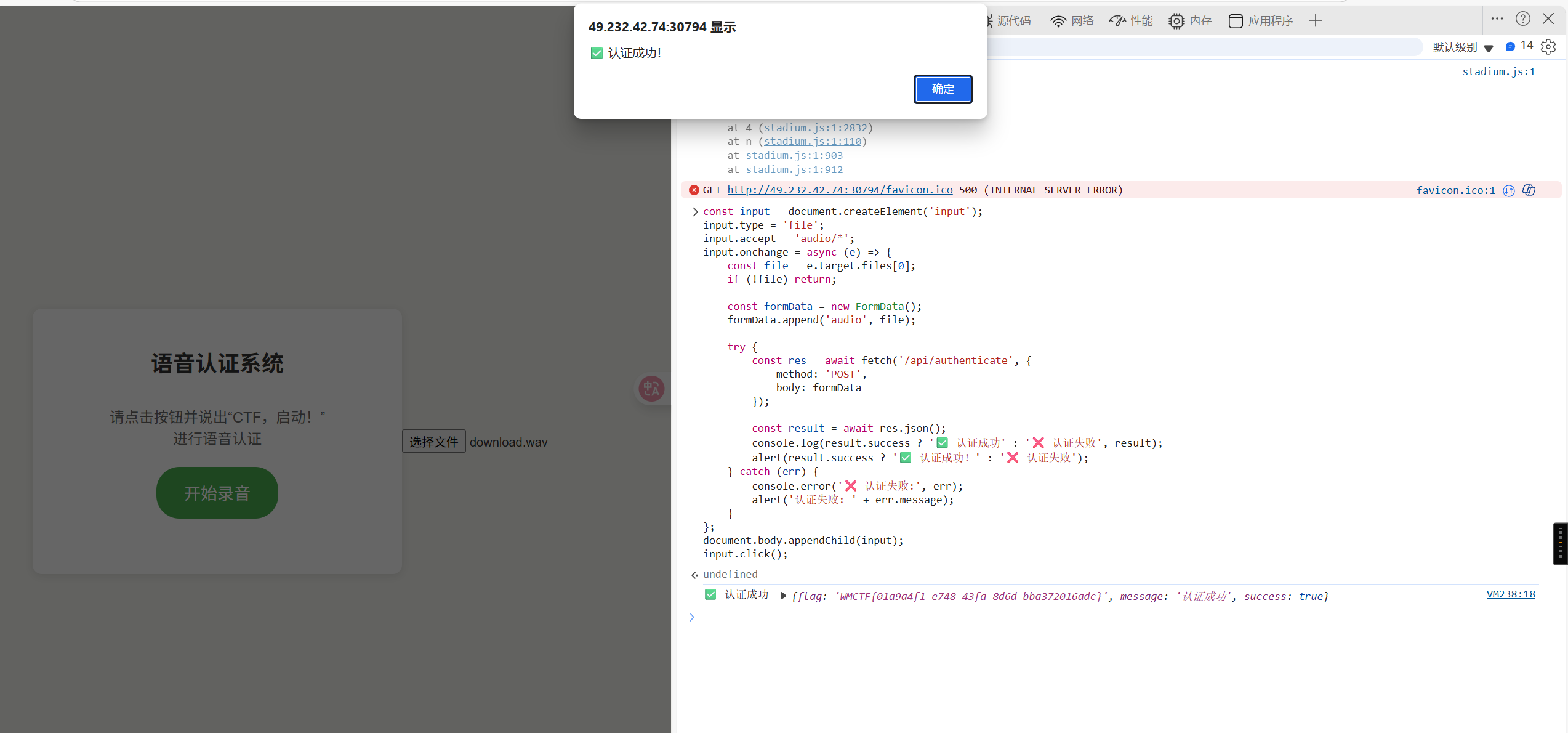Image resolution: width=1568 pixels, height=733 pixels.
Task: Open the favicon.ico URL link in error
Action: click(840, 190)
